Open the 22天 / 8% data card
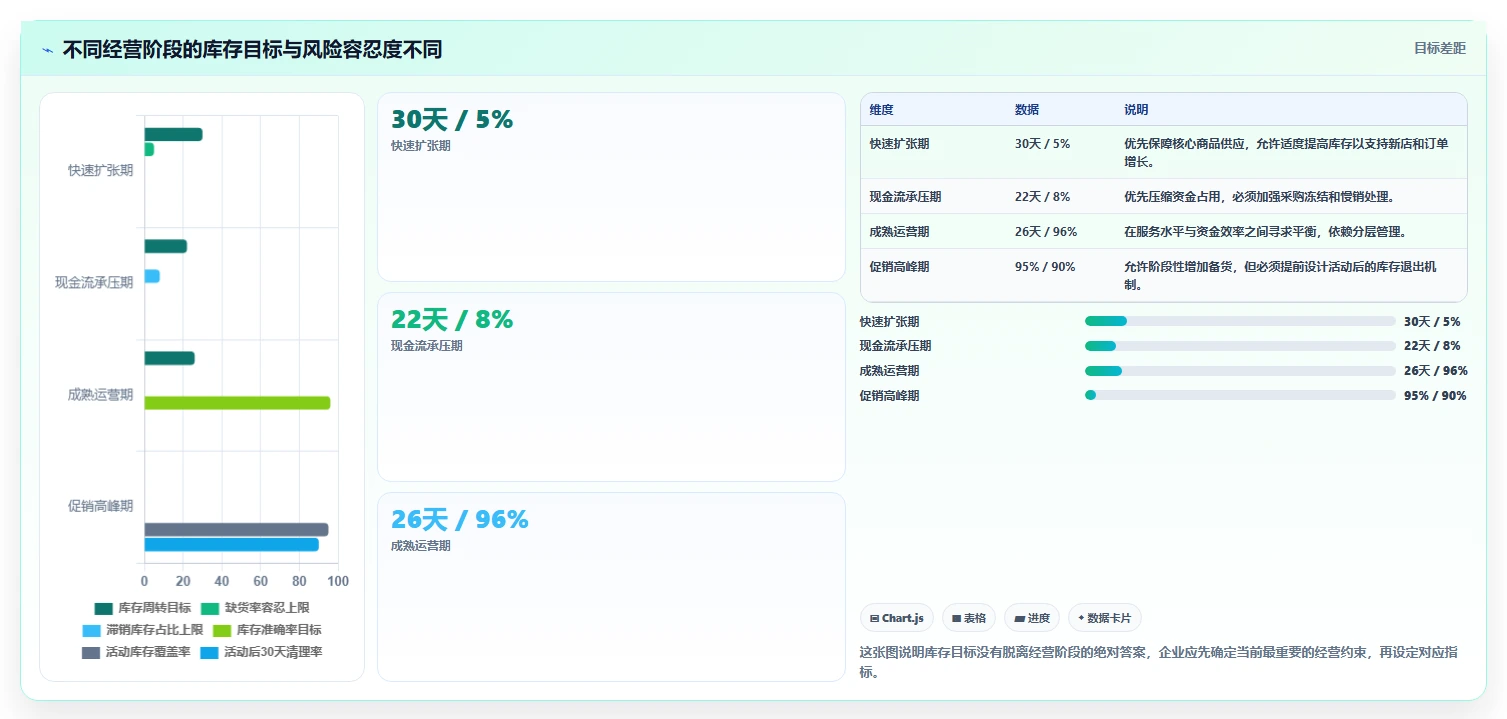 pos(611,387)
